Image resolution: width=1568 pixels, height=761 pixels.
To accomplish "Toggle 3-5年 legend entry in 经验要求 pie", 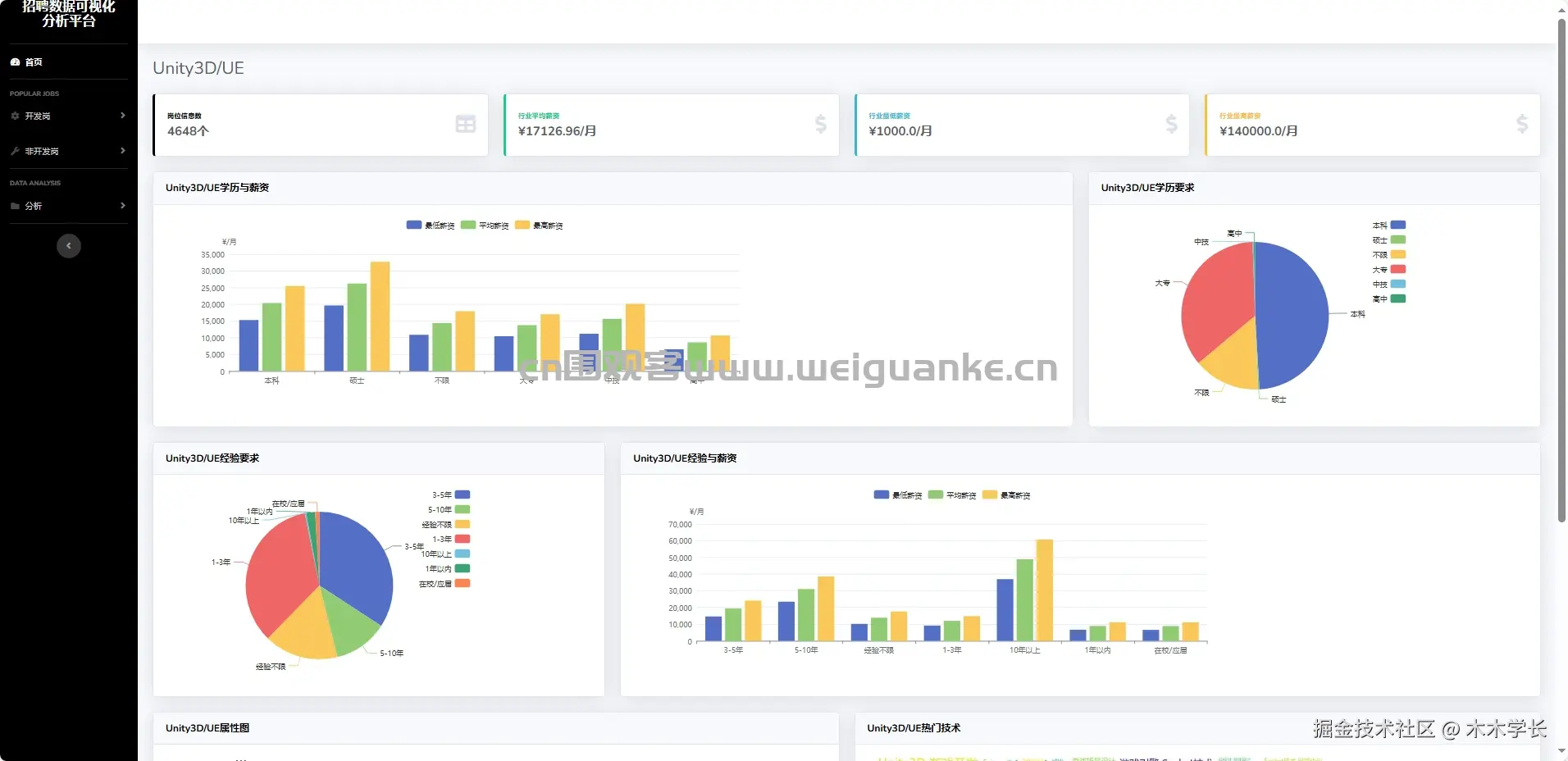I will tap(451, 494).
